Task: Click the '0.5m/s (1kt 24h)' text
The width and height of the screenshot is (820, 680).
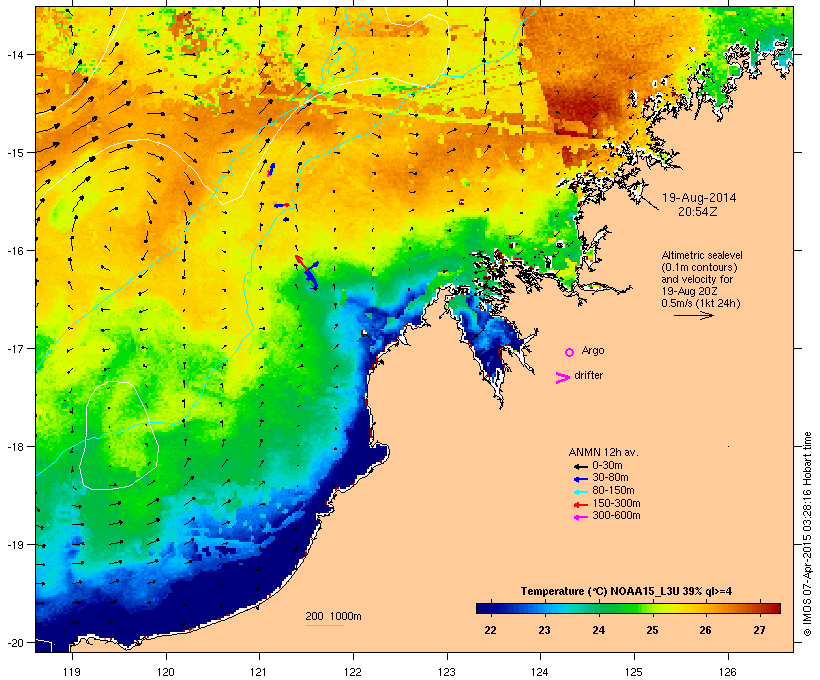Action: 701,303
